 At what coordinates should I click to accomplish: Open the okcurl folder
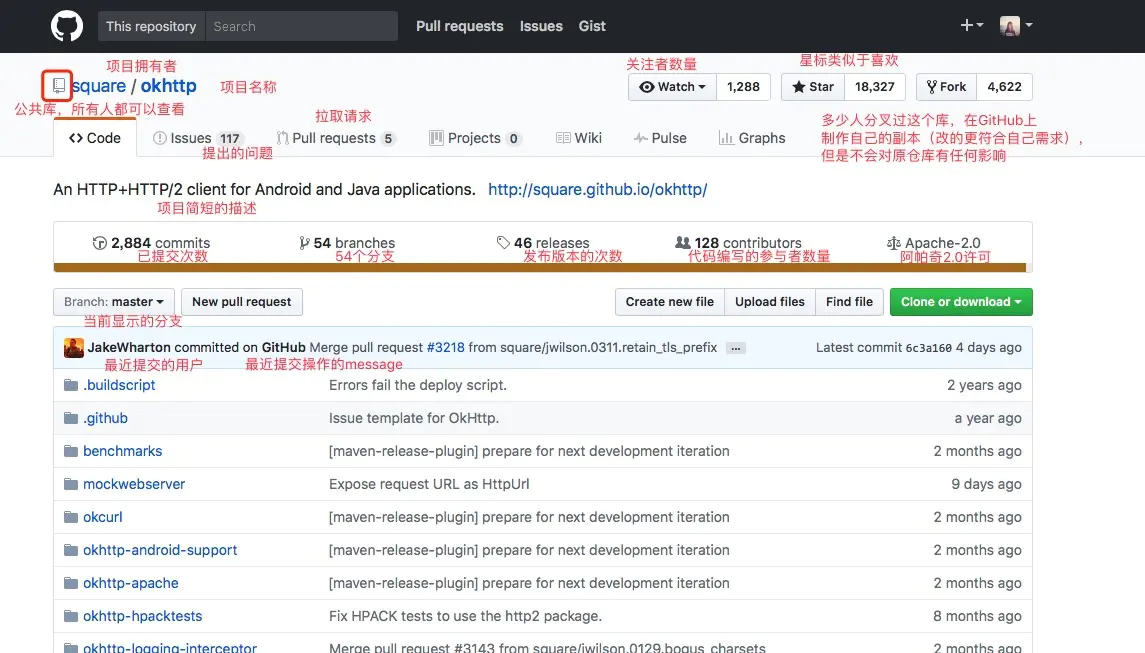tap(103, 516)
